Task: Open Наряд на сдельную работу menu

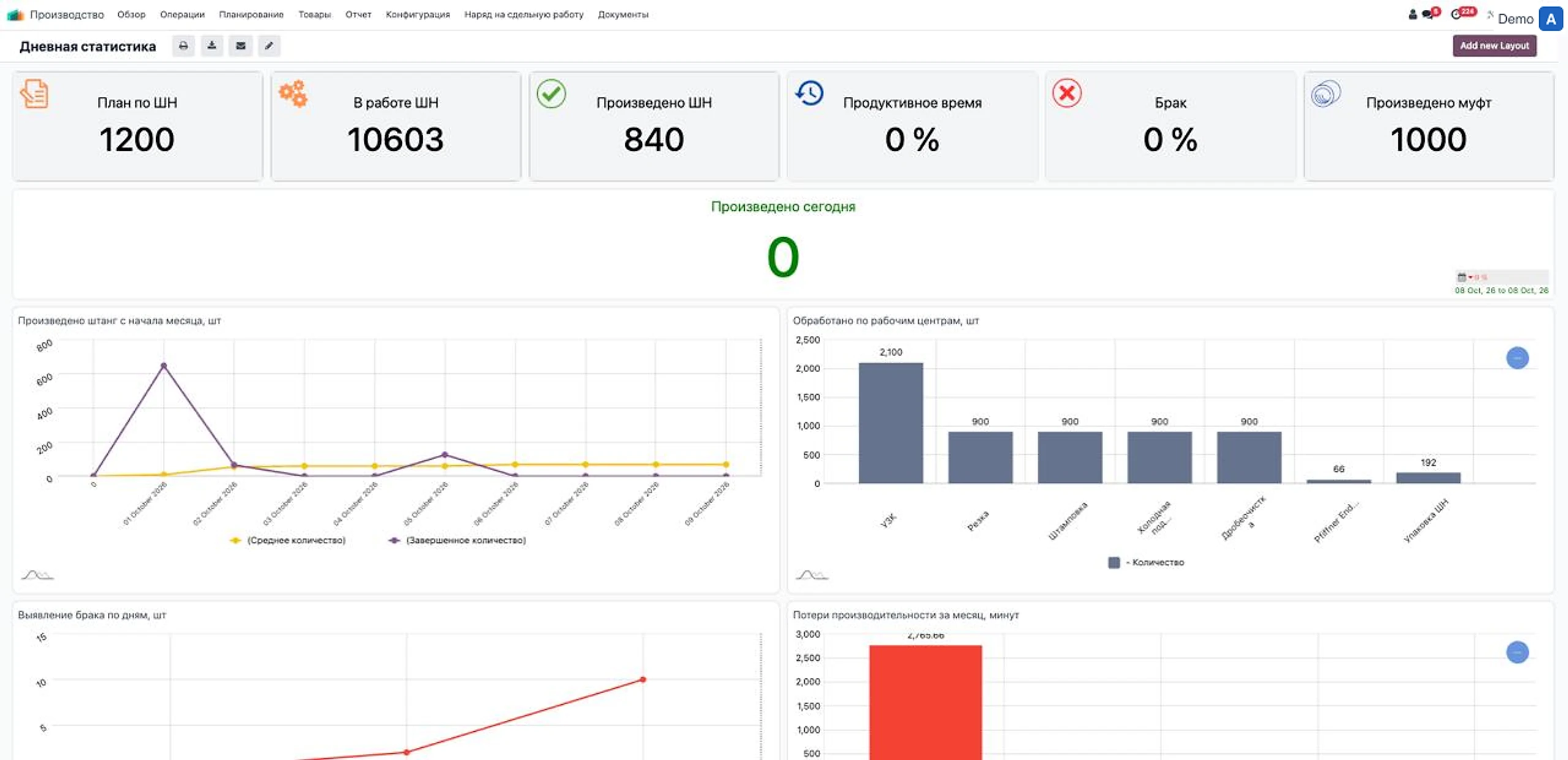Action: (x=524, y=15)
